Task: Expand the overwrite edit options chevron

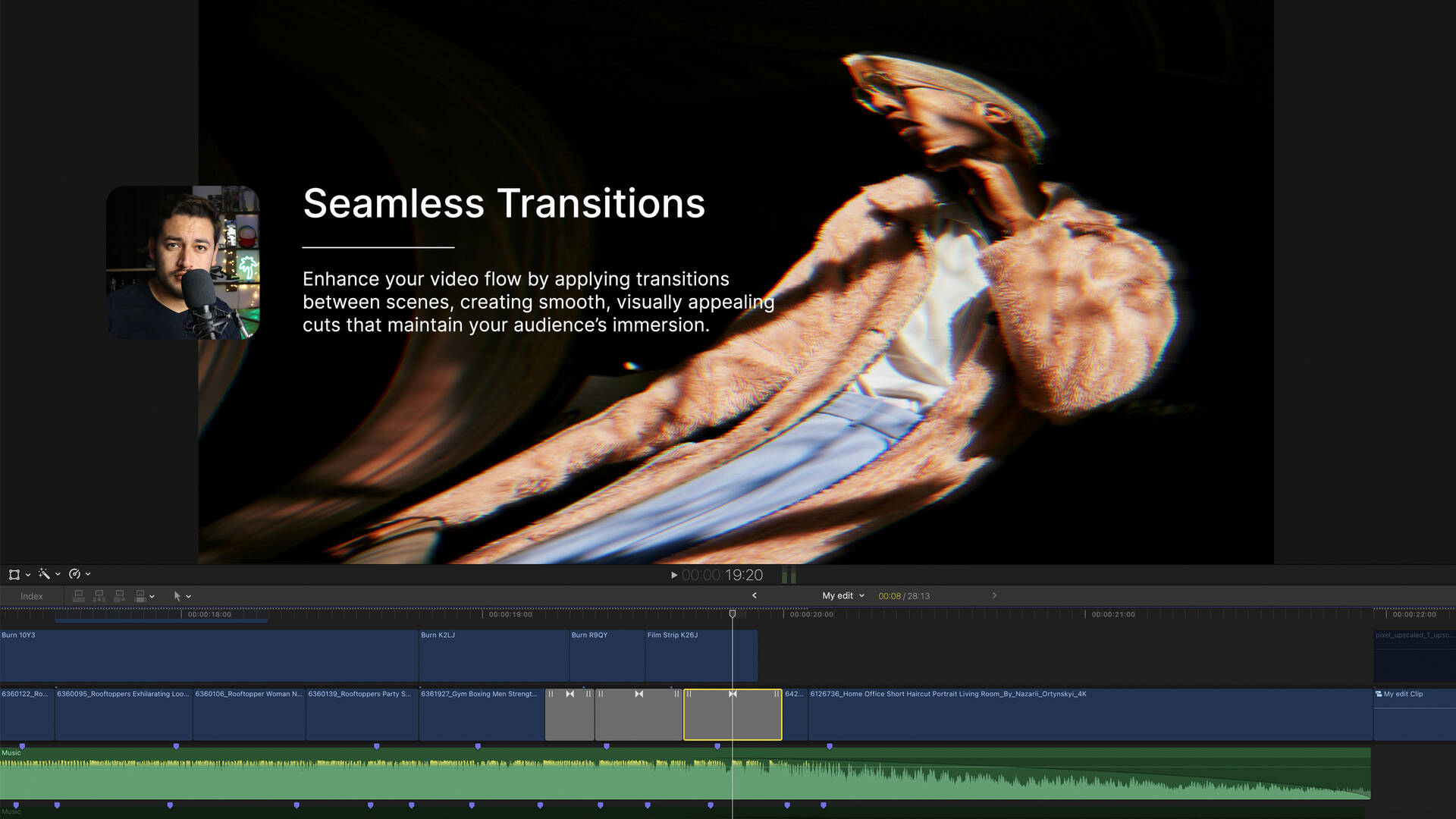Action: click(x=152, y=597)
